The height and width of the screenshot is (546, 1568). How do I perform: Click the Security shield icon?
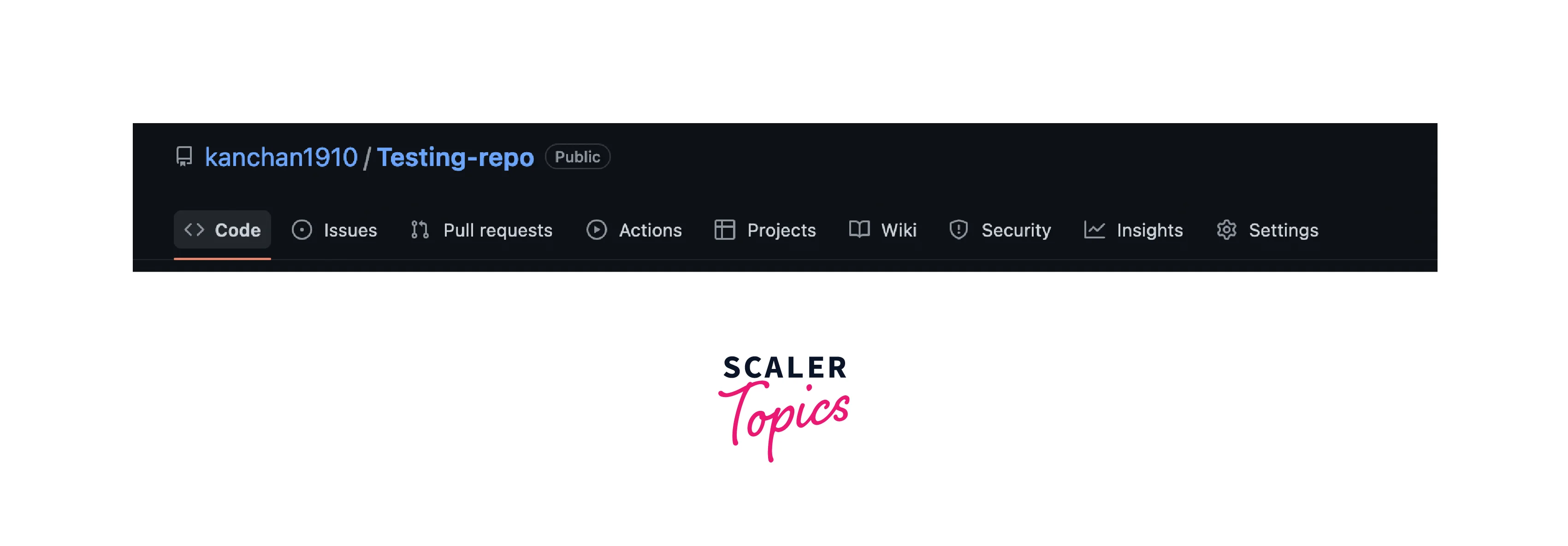[957, 229]
